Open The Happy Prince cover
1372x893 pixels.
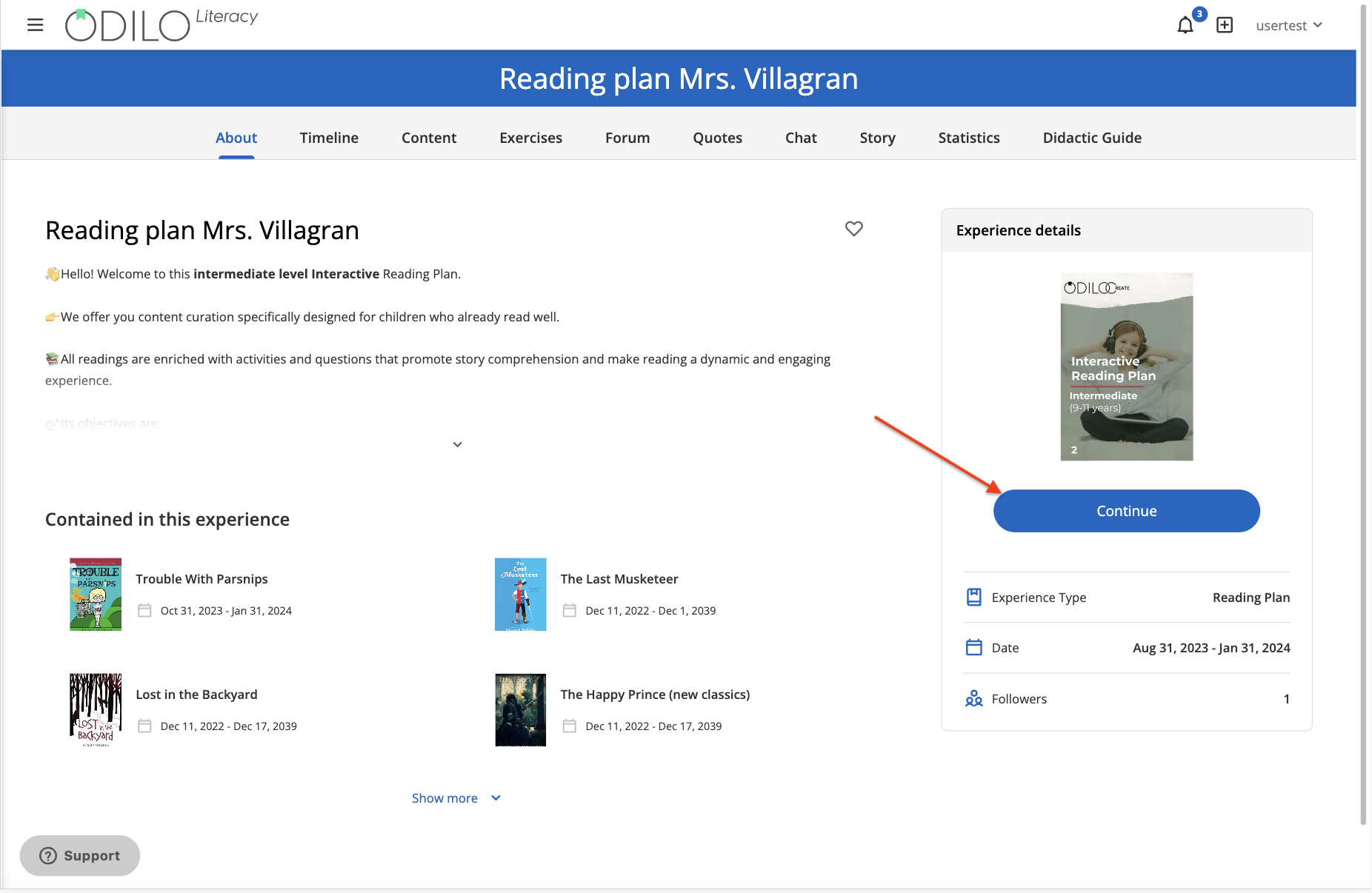[520, 710]
